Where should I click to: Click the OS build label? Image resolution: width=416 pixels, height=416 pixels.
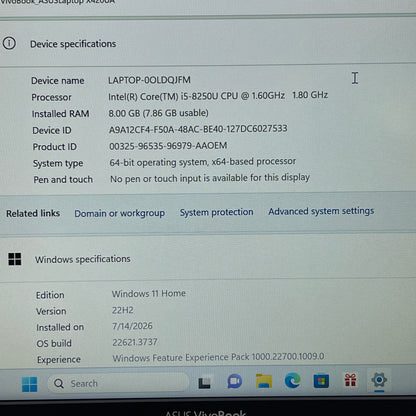point(54,343)
